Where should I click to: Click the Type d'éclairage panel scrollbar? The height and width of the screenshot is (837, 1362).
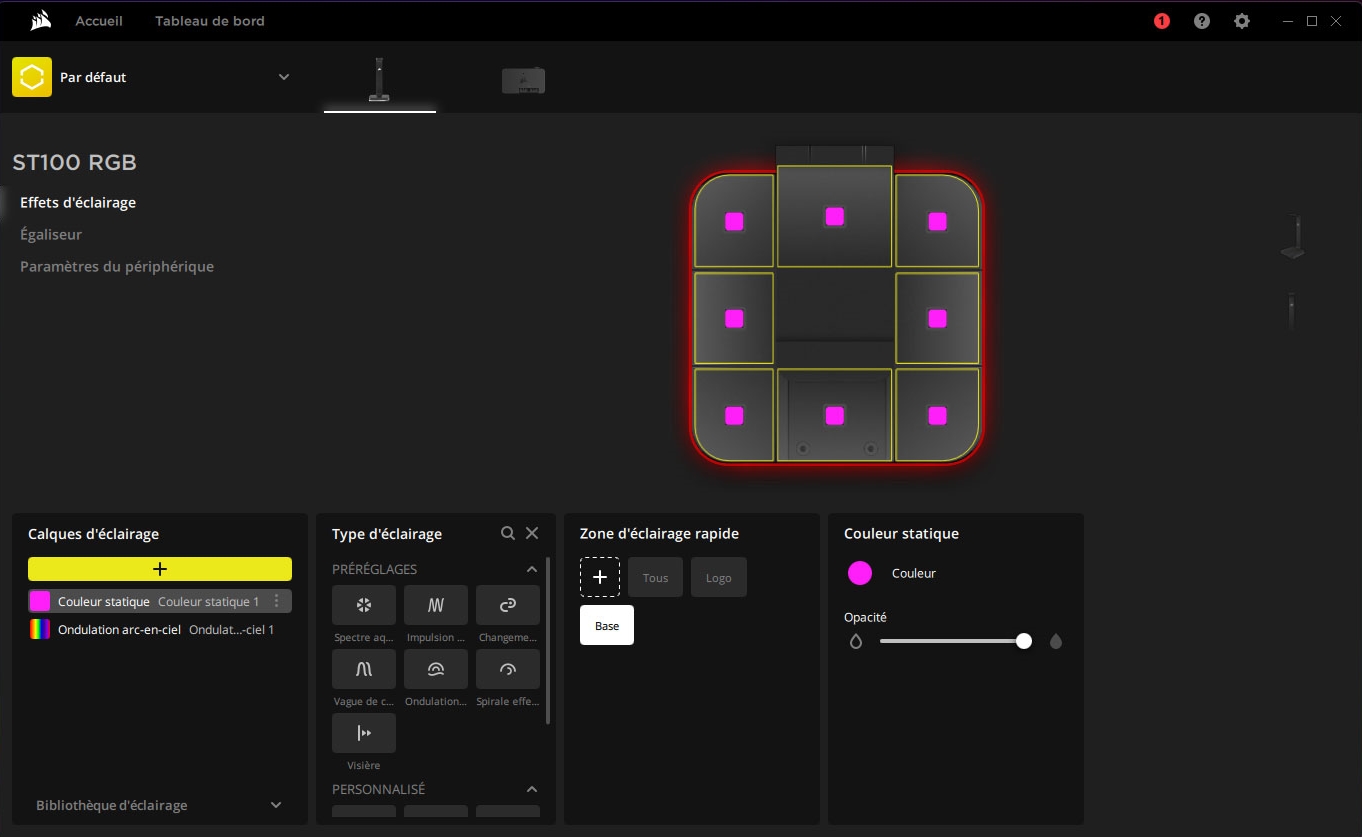pyautogui.click(x=548, y=640)
